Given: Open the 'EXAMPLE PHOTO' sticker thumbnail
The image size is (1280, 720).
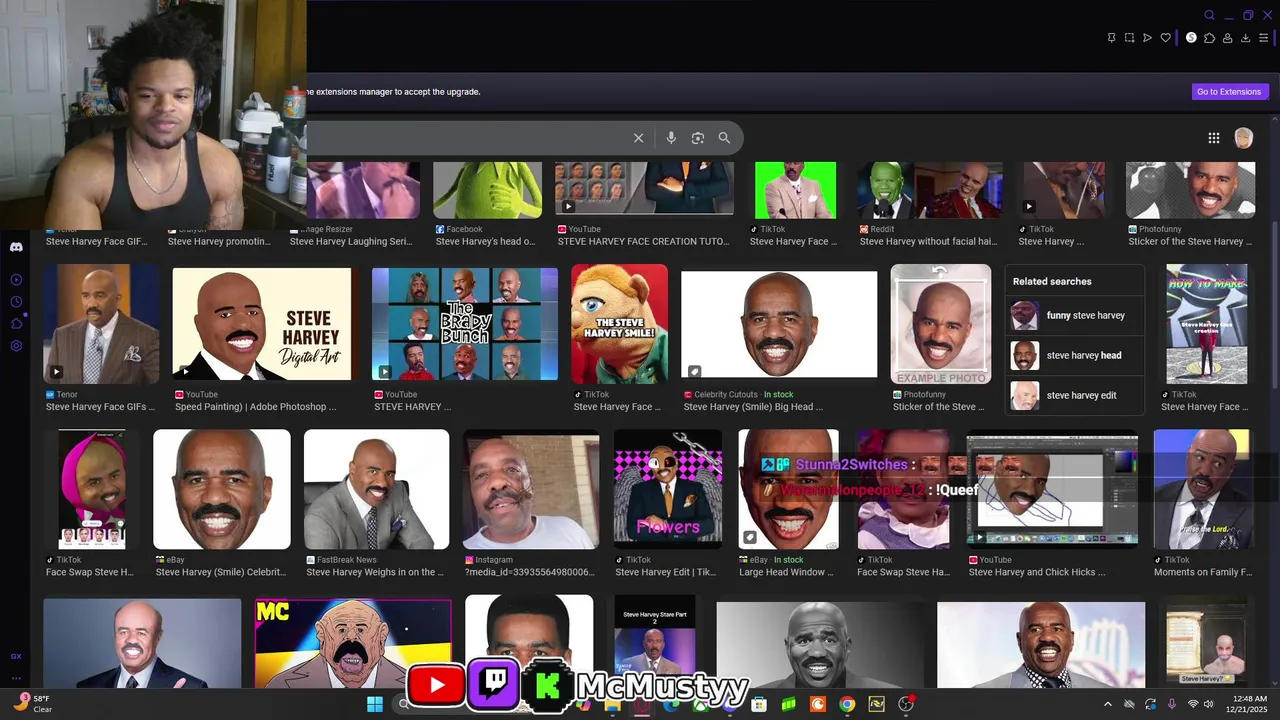Looking at the screenshot, I should (x=941, y=324).
